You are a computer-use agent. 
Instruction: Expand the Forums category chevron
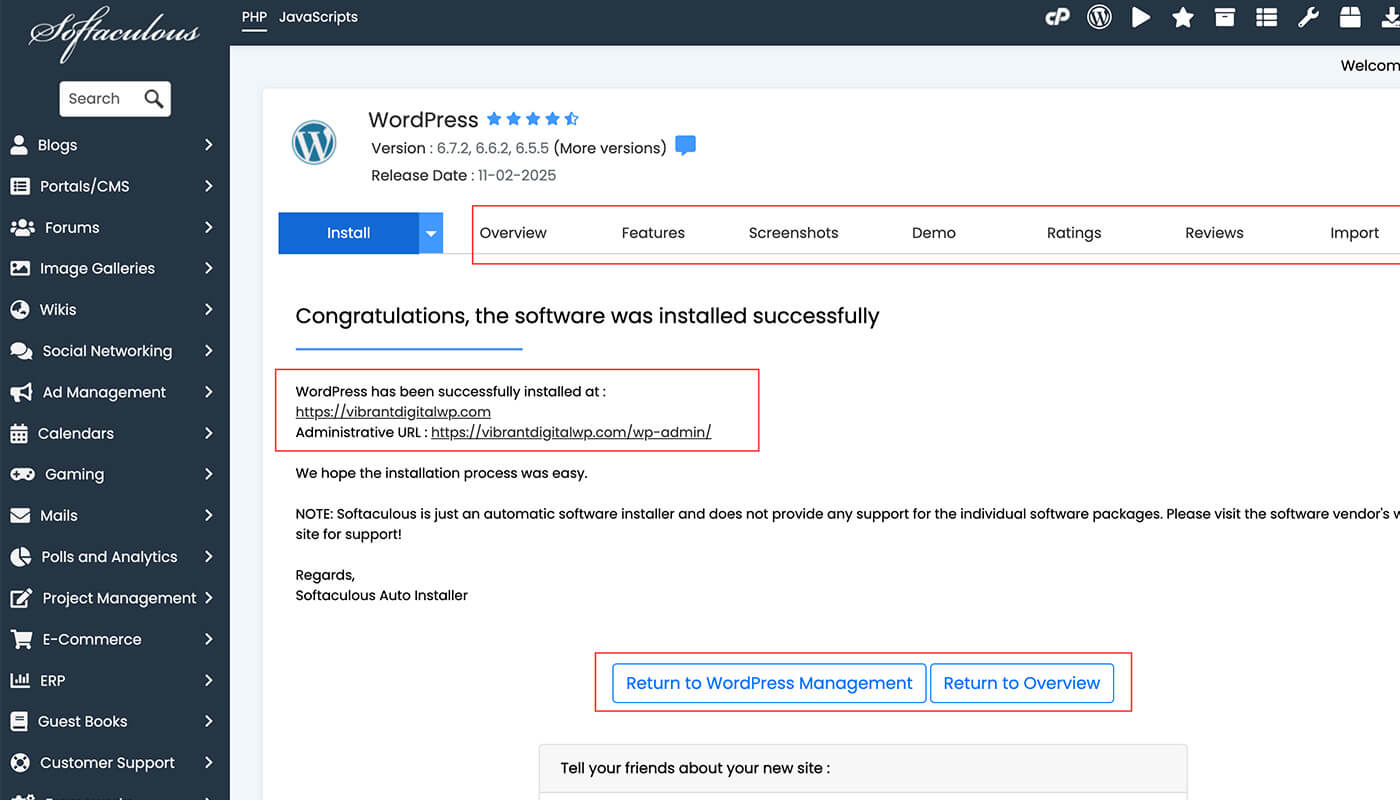(208, 227)
